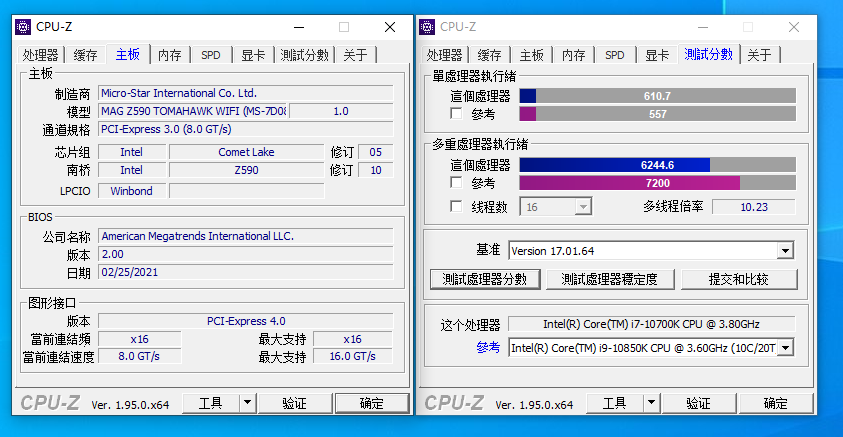Image resolution: width=843 pixels, height=437 pixels.
Task: Click single-thread reference bar showing 557
Action: 658,114
